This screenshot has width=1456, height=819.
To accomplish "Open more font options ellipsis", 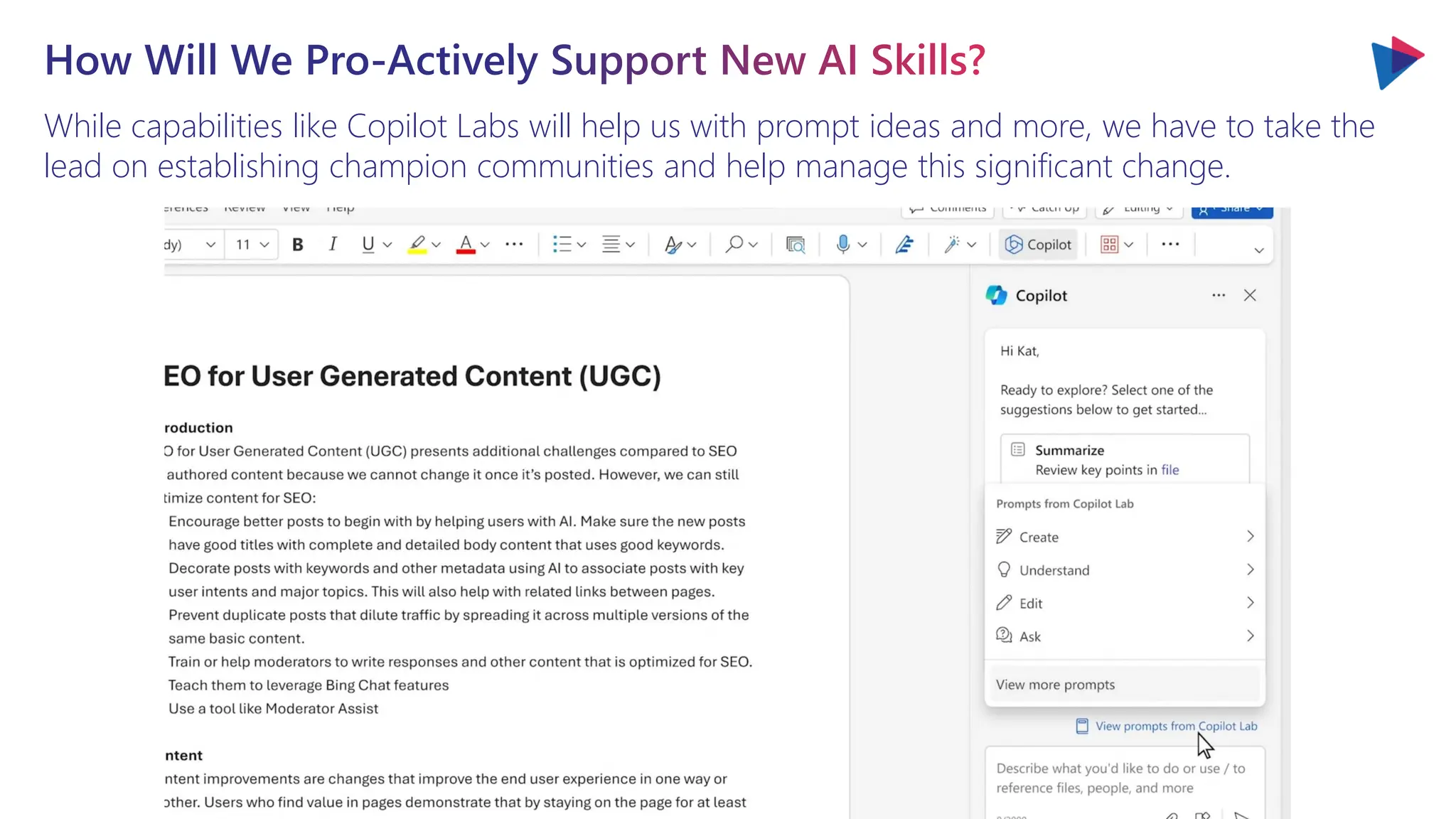I will 514,245.
